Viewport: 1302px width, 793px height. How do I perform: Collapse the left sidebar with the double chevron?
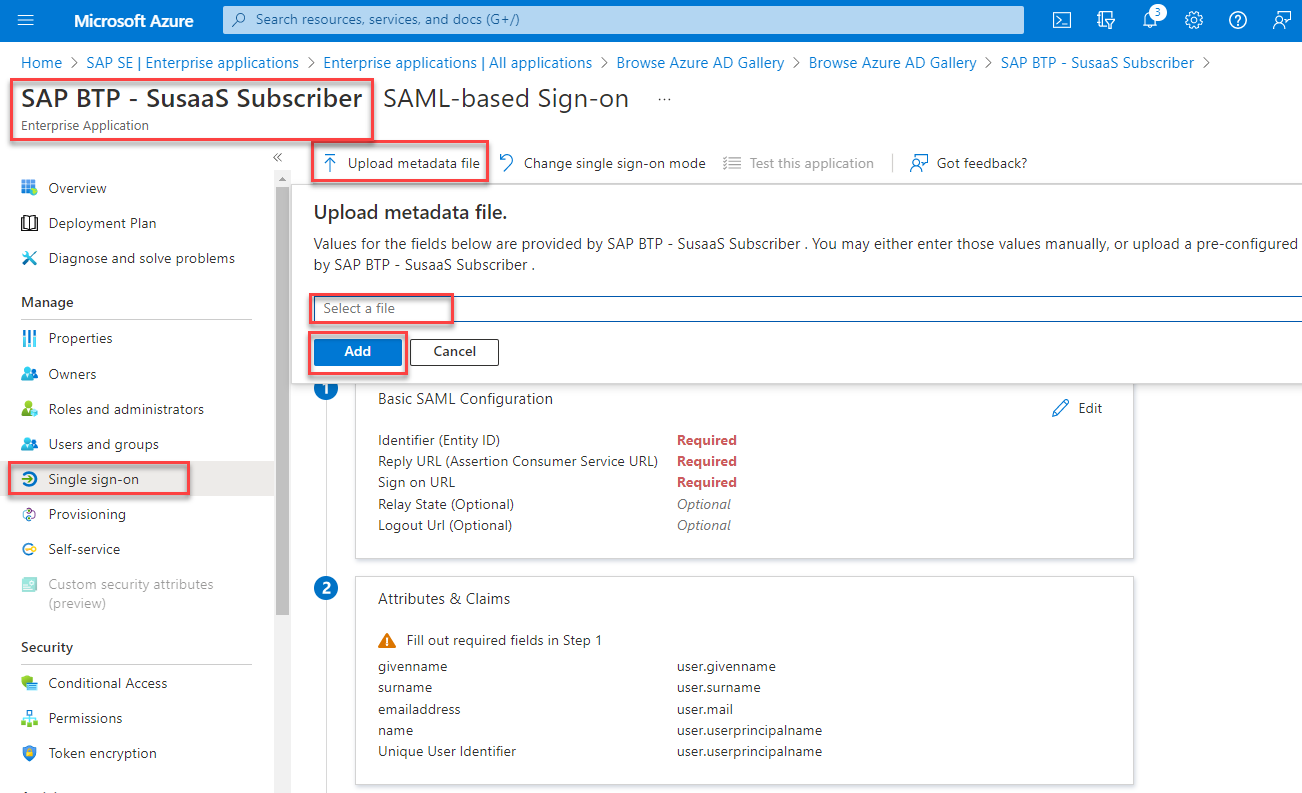coord(278,157)
